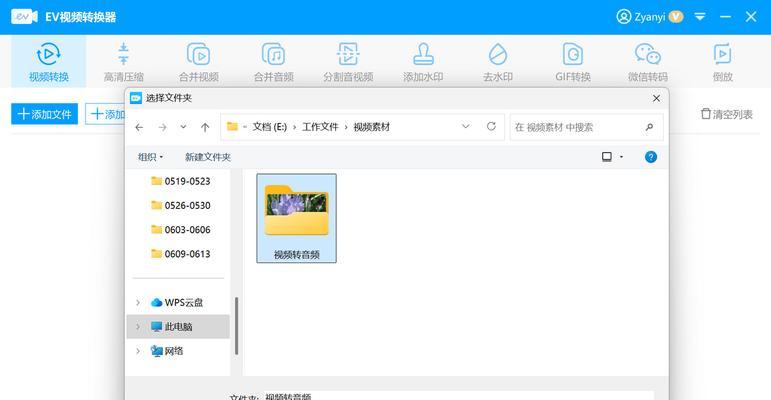Screen dimensions: 771x400
Task: Refresh the folder view
Action: [x=491, y=126]
